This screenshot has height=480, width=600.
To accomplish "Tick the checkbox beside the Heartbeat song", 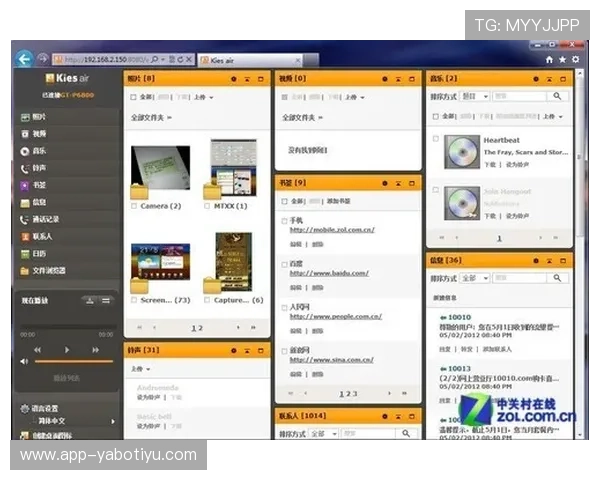I will [435, 139].
